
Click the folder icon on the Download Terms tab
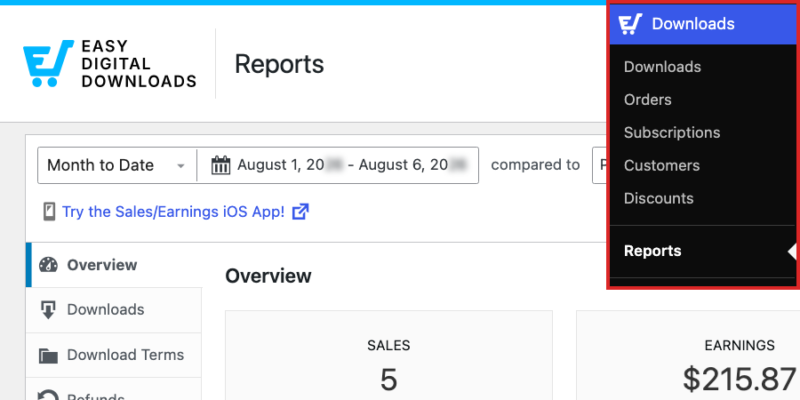pyautogui.click(x=48, y=355)
